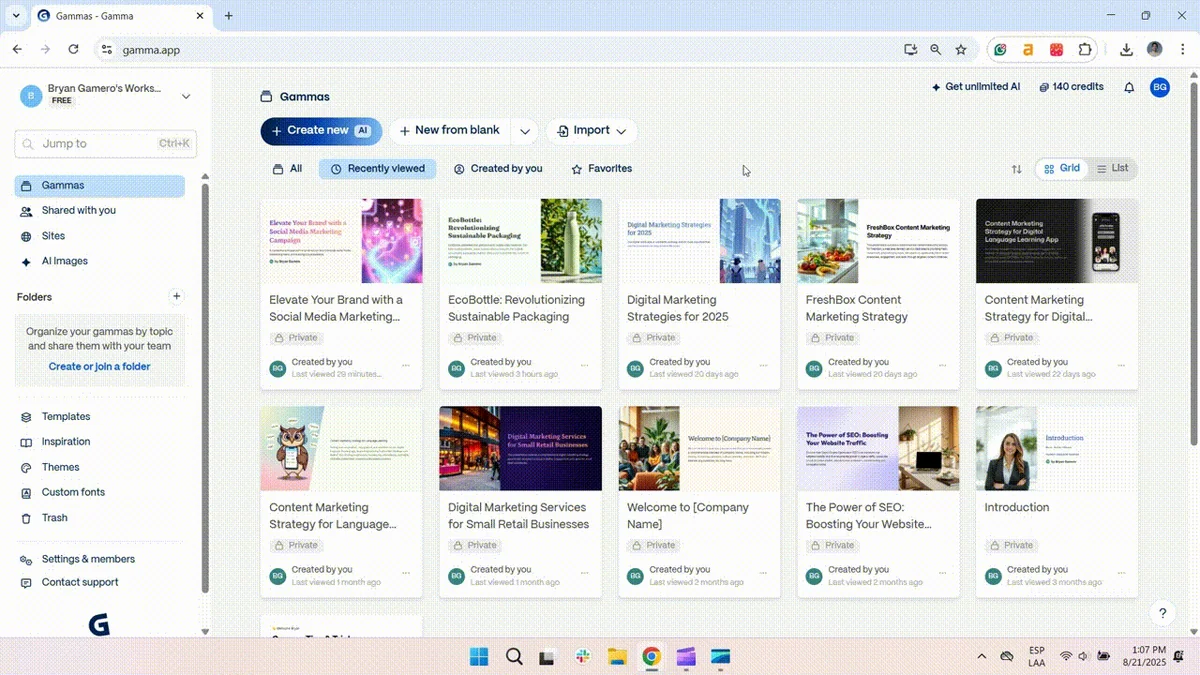Select the All filter chip
The height and width of the screenshot is (675, 1200).
pos(287,168)
